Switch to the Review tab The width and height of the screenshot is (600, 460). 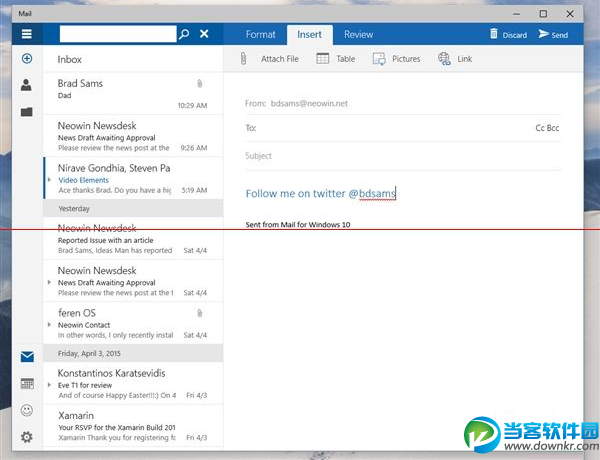(358, 35)
